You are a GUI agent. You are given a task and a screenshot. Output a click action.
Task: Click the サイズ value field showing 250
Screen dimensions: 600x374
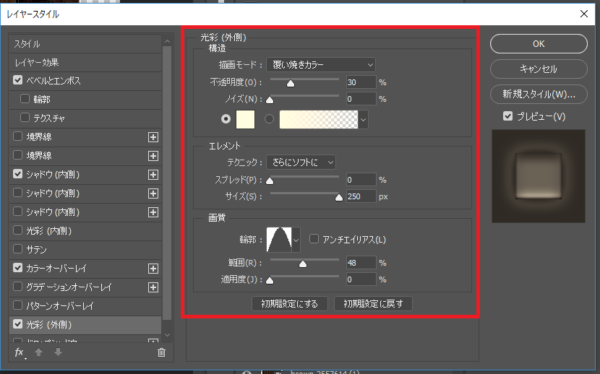(x=361, y=196)
